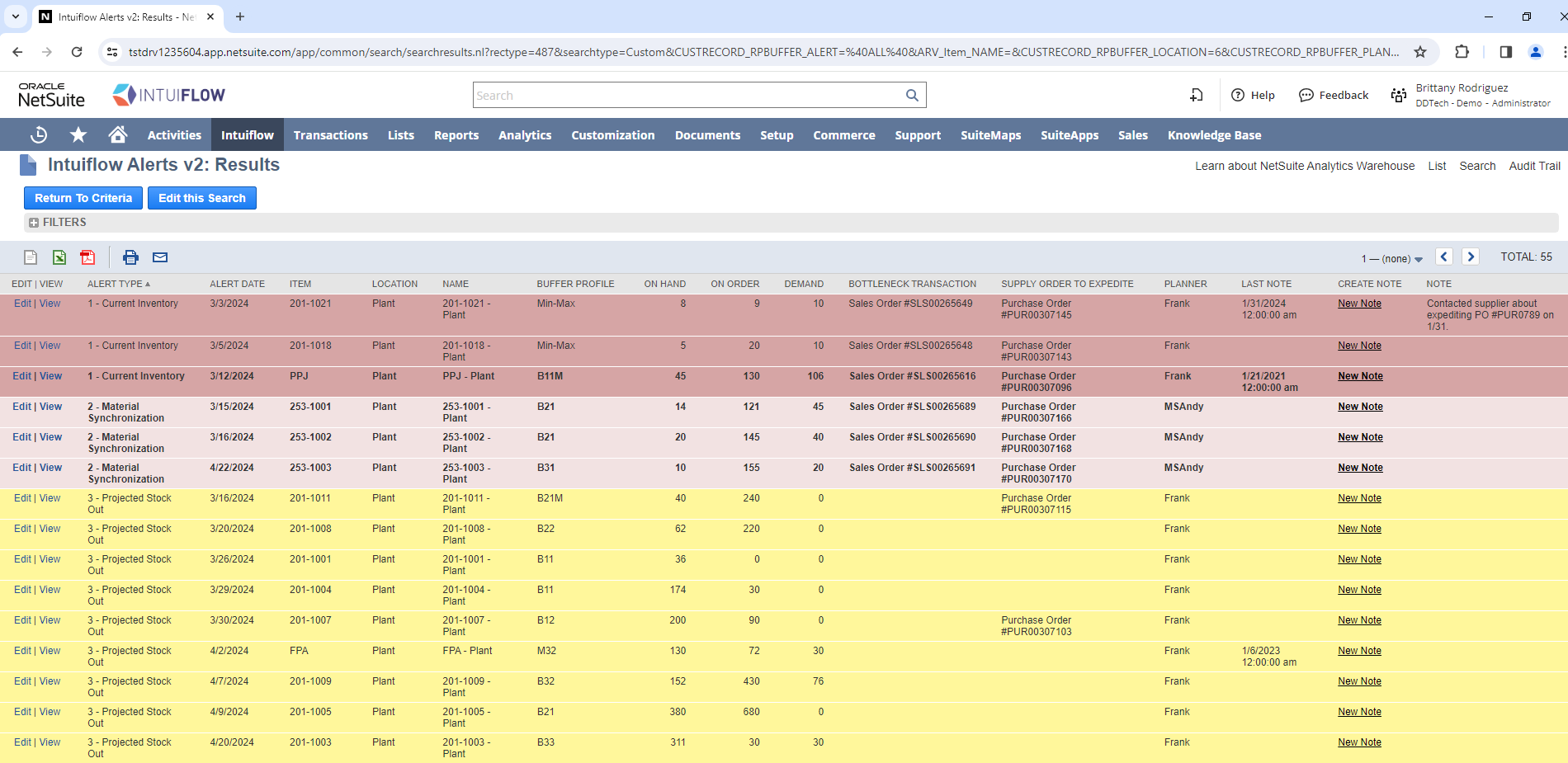The height and width of the screenshot is (763, 1568).
Task: Click the Edit this Search button
Action: coord(202,198)
